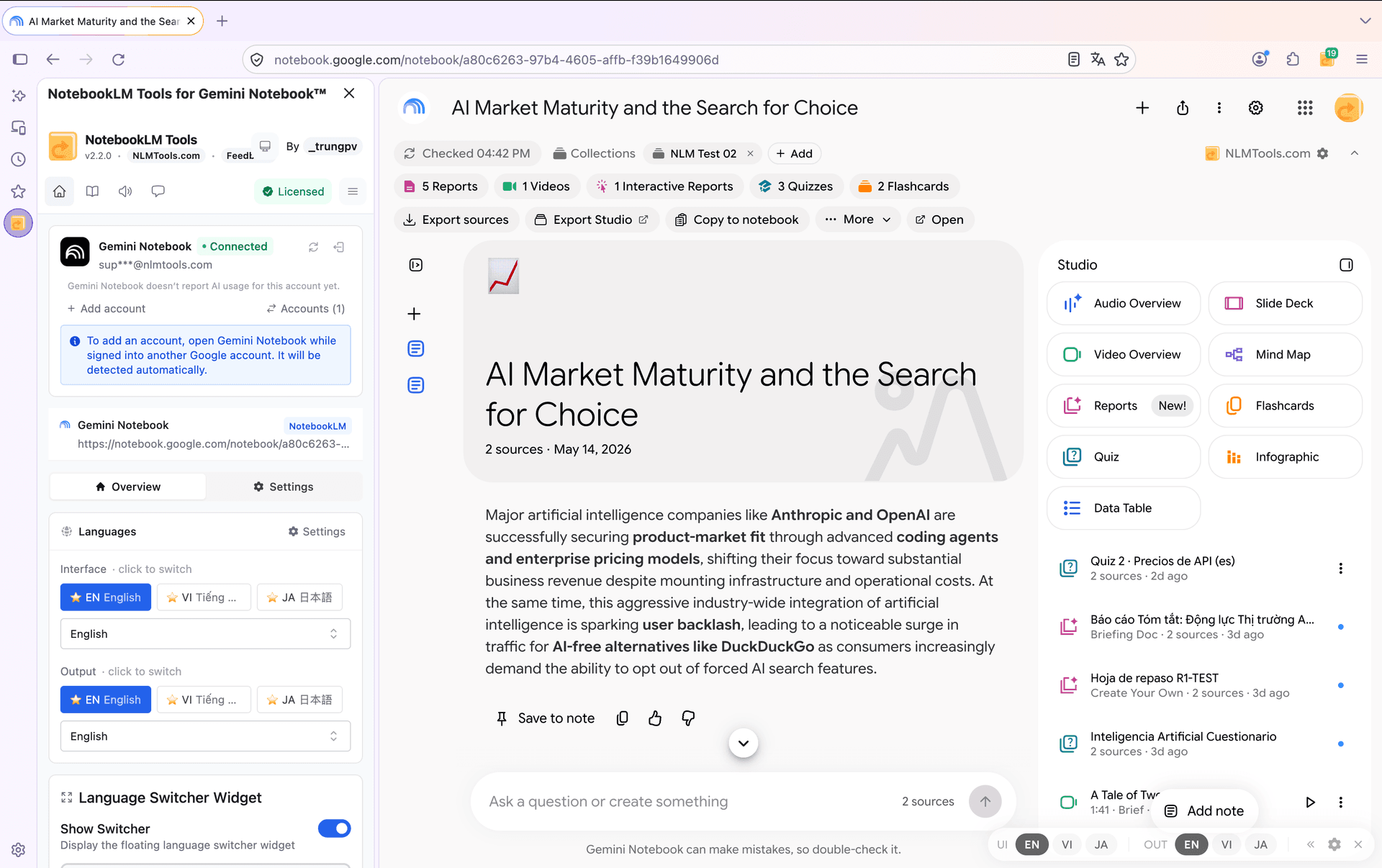Collapse the NLMTools toolbar with the chevron

(1355, 153)
